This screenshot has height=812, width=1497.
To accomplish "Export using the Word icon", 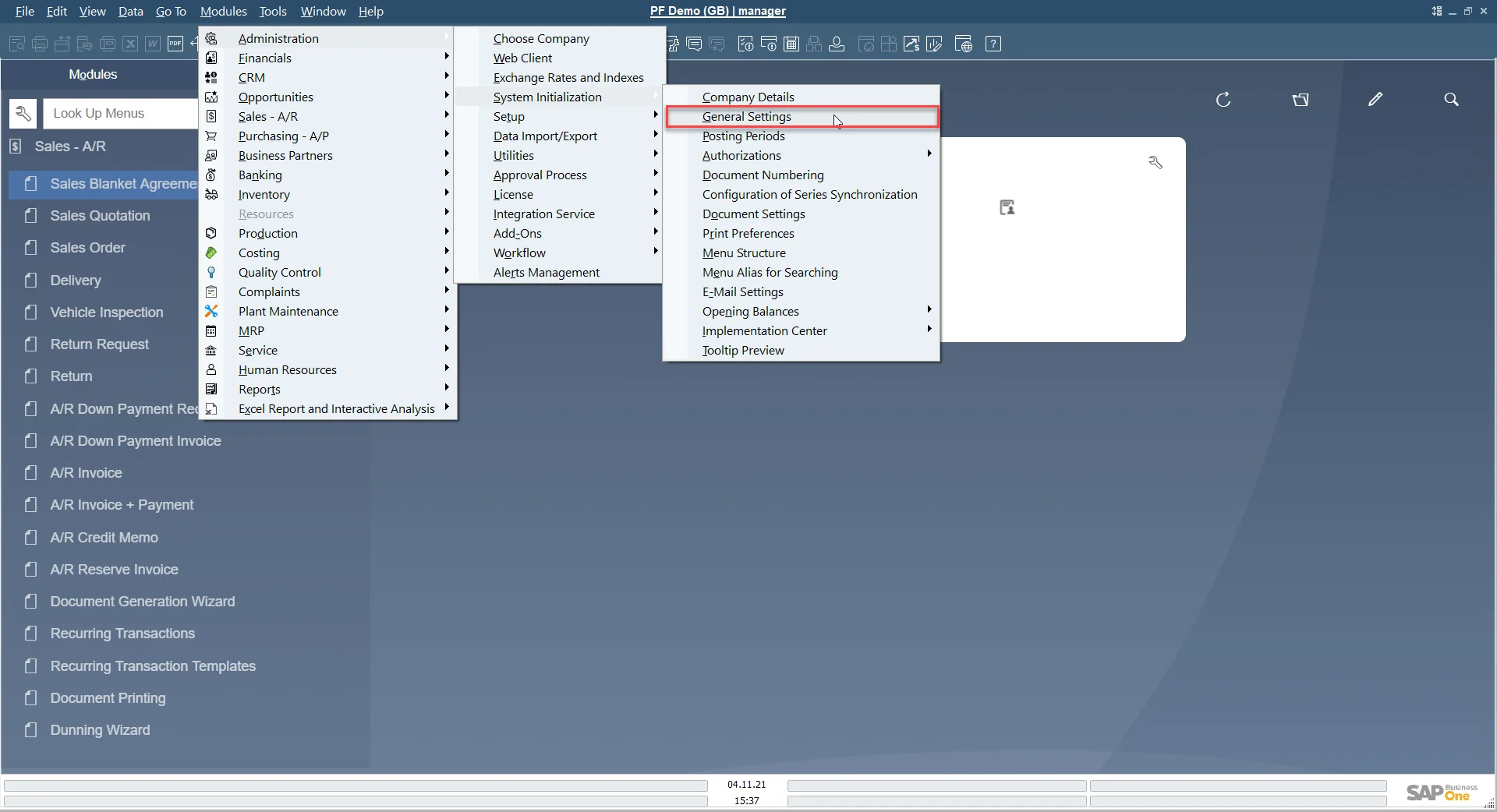I will [153, 44].
